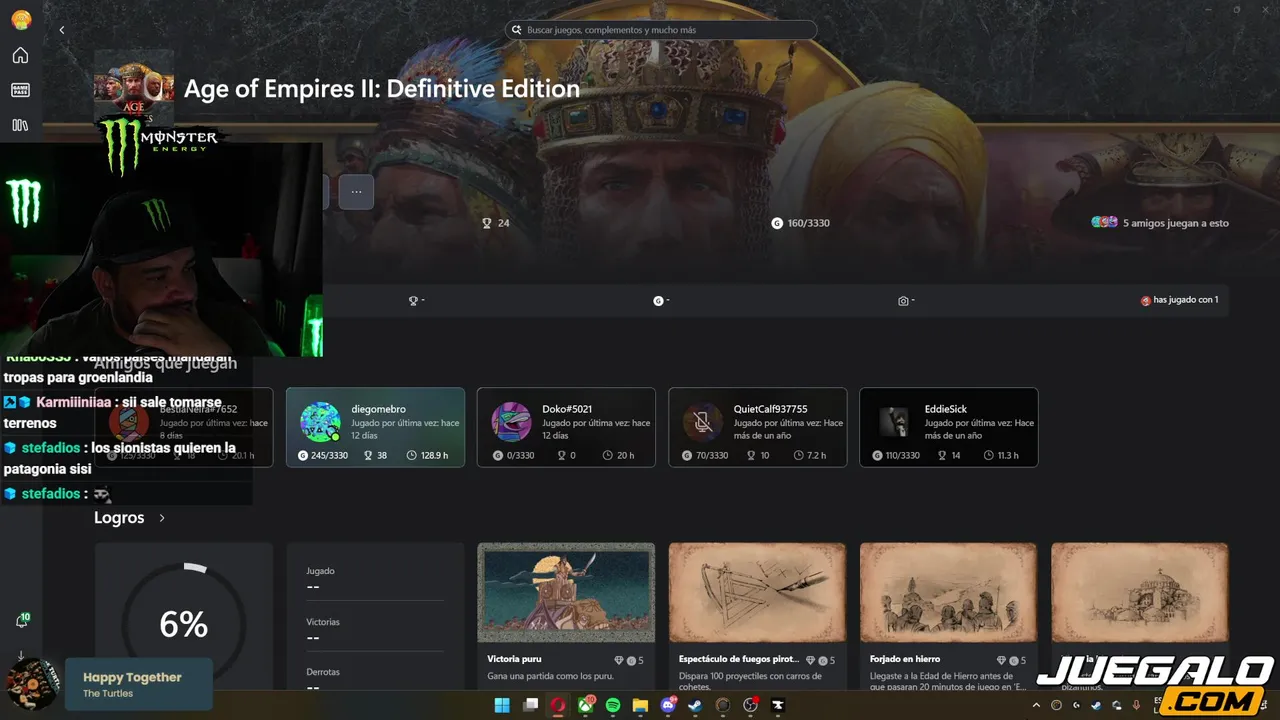Open the library icon in the sidebar
Screen dimensions: 1280x720
click(20, 125)
